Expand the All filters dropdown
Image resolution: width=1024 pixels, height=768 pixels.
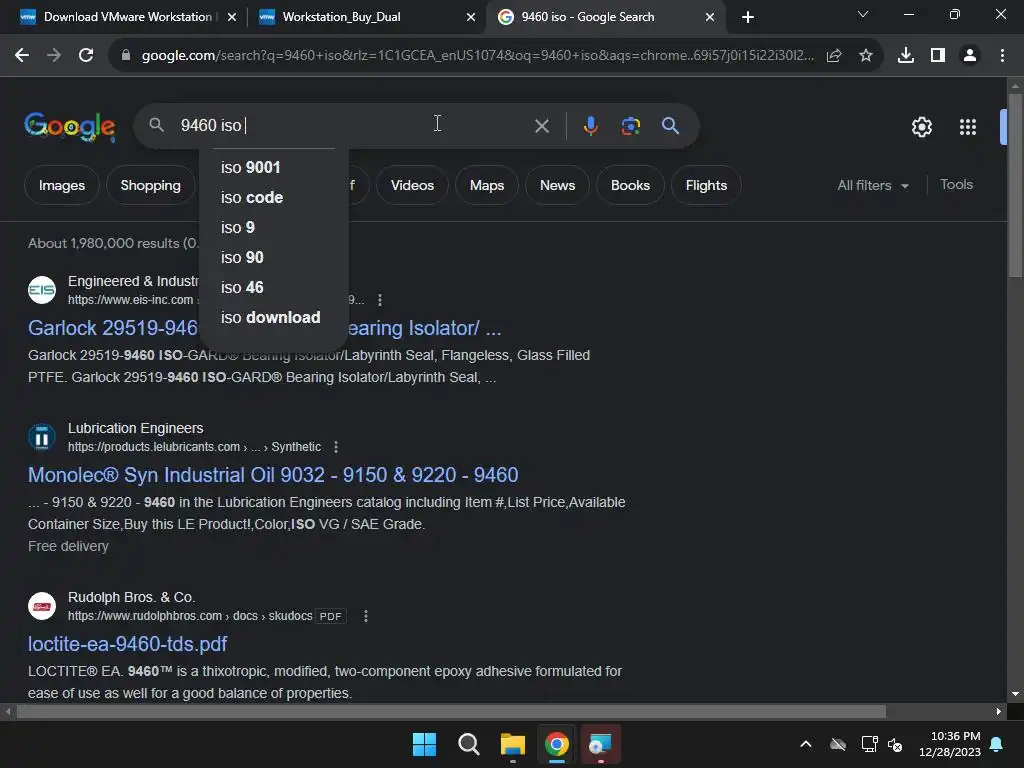(x=873, y=185)
